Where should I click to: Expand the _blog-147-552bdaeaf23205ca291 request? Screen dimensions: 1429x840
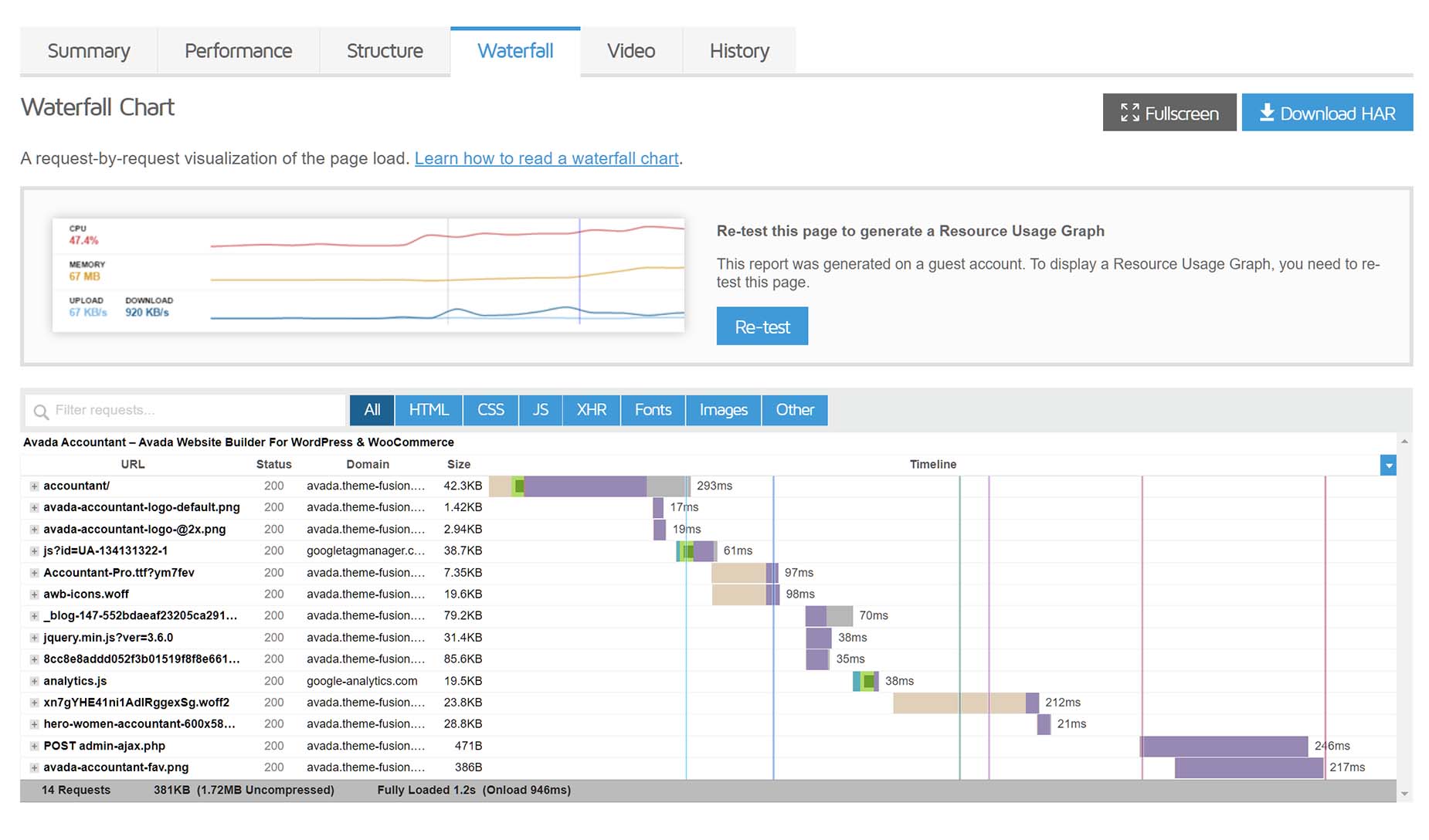[34, 616]
